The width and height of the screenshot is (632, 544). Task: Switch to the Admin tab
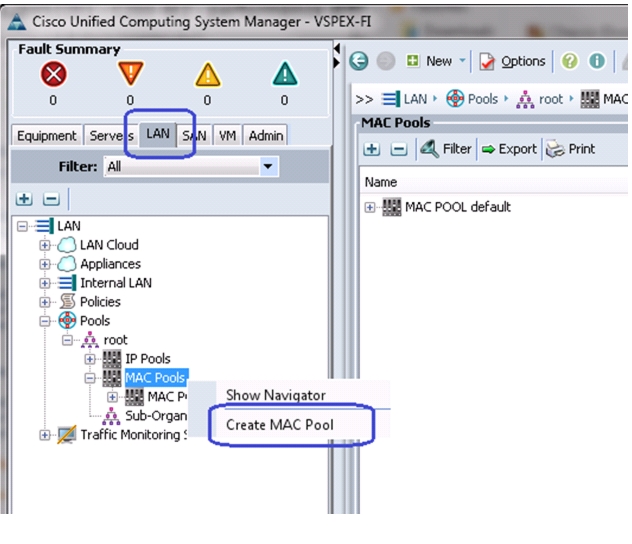(x=266, y=136)
